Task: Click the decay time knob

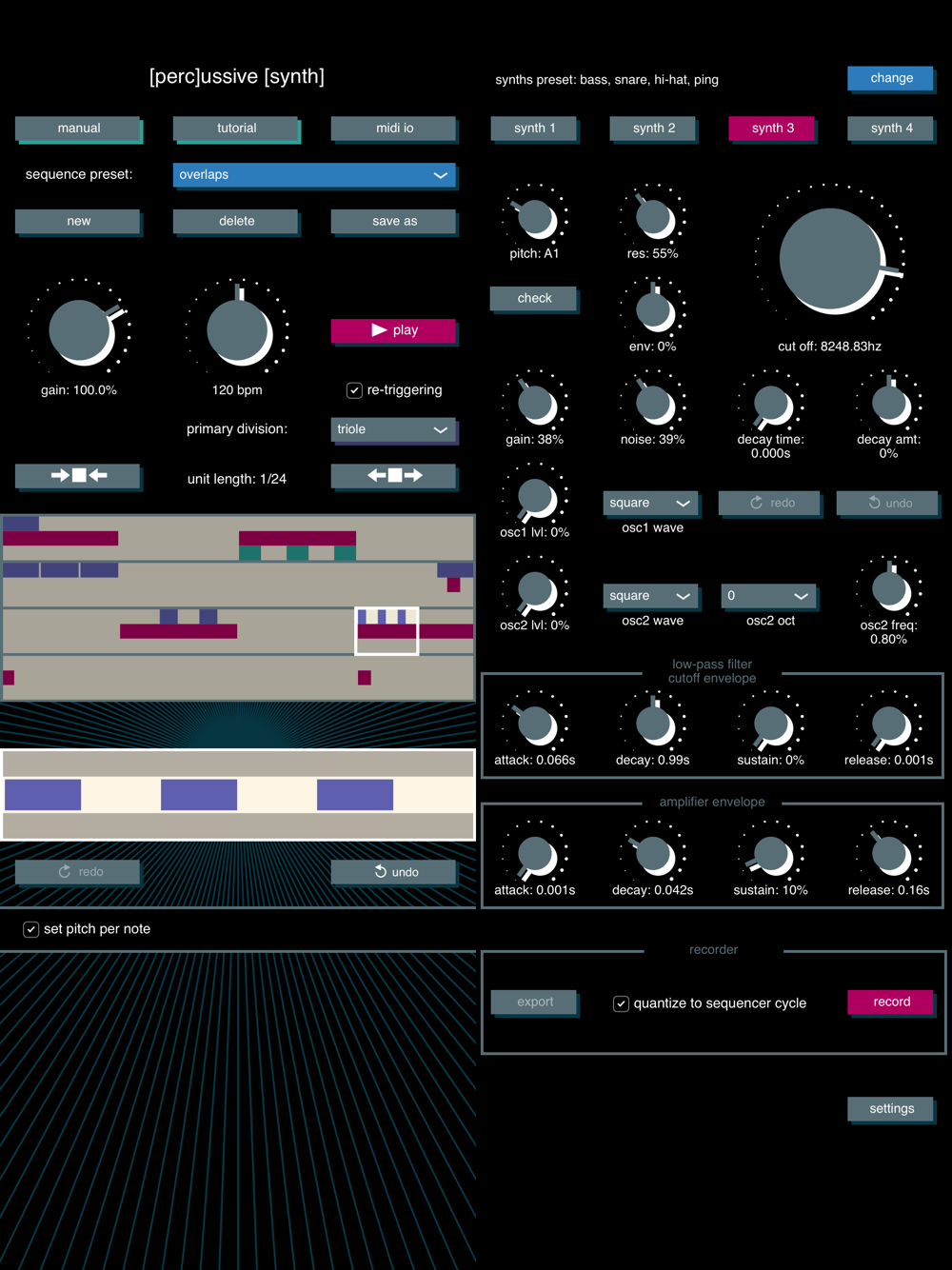Action: coord(772,404)
